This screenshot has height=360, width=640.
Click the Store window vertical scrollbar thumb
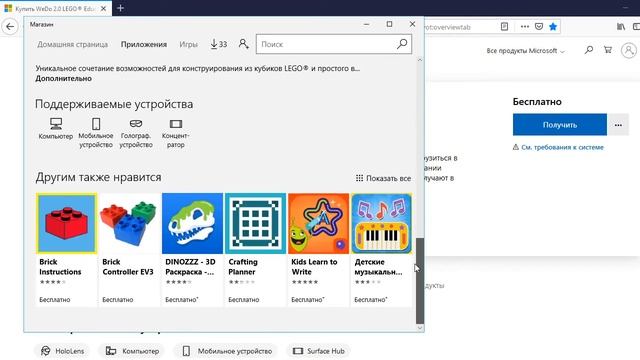(x=420, y=281)
